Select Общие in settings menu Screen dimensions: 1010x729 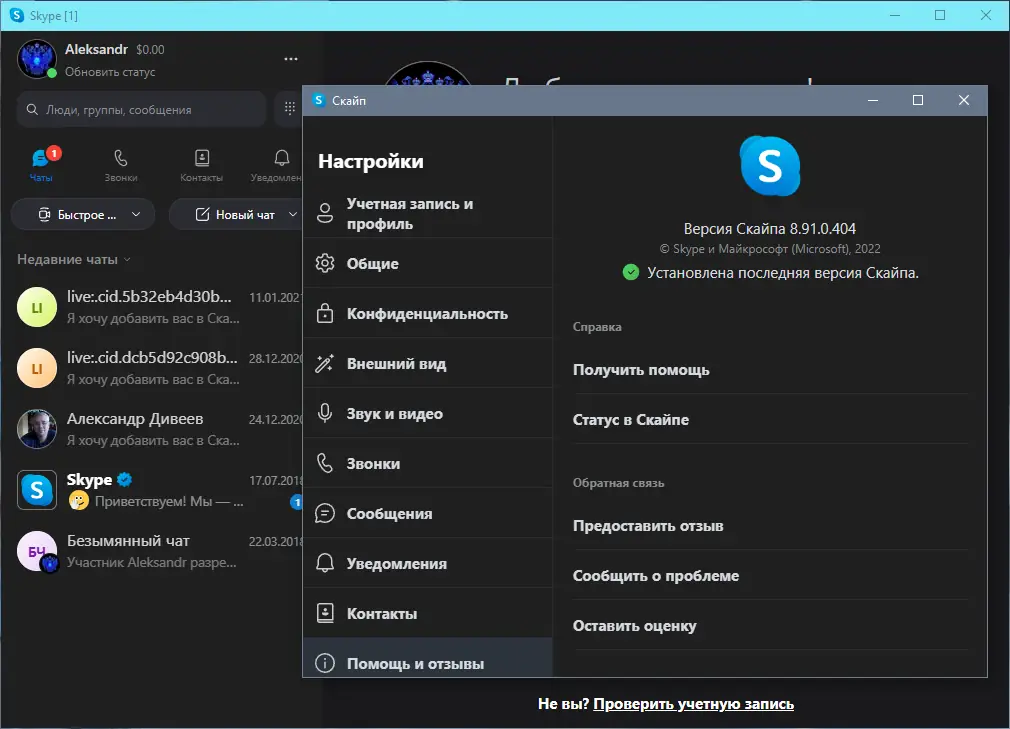(428, 263)
